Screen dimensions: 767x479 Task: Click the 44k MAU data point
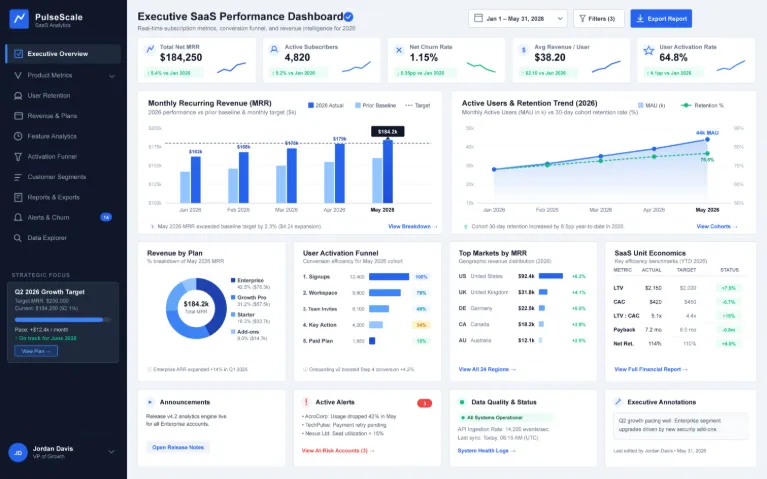point(707,139)
